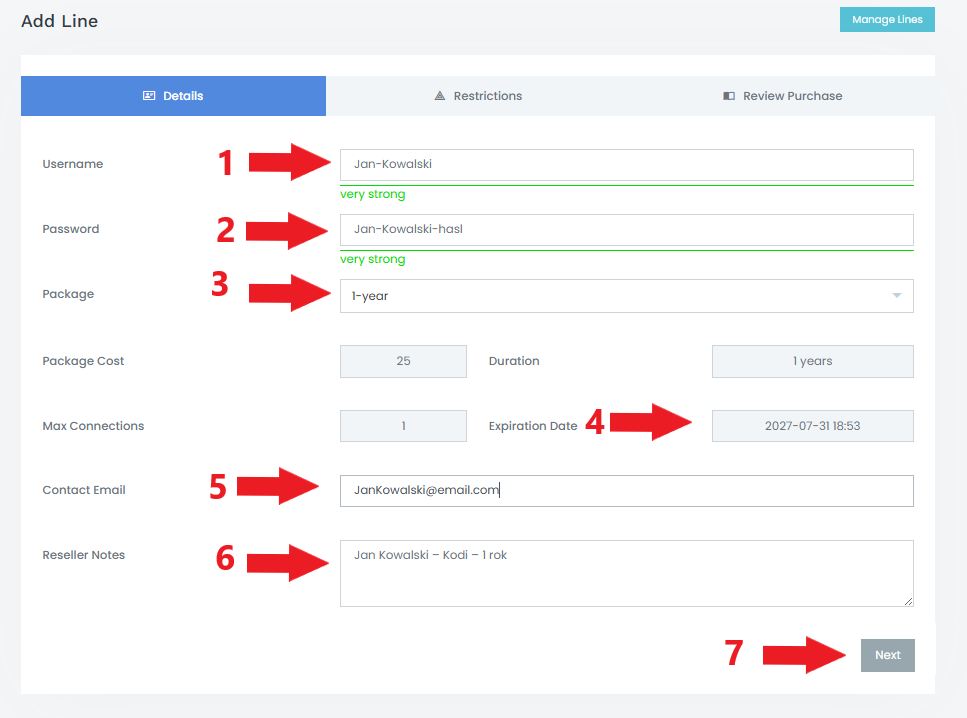Image resolution: width=967 pixels, height=718 pixels.
Task: Click the Manage Lines button
Action: click(887, 20)
